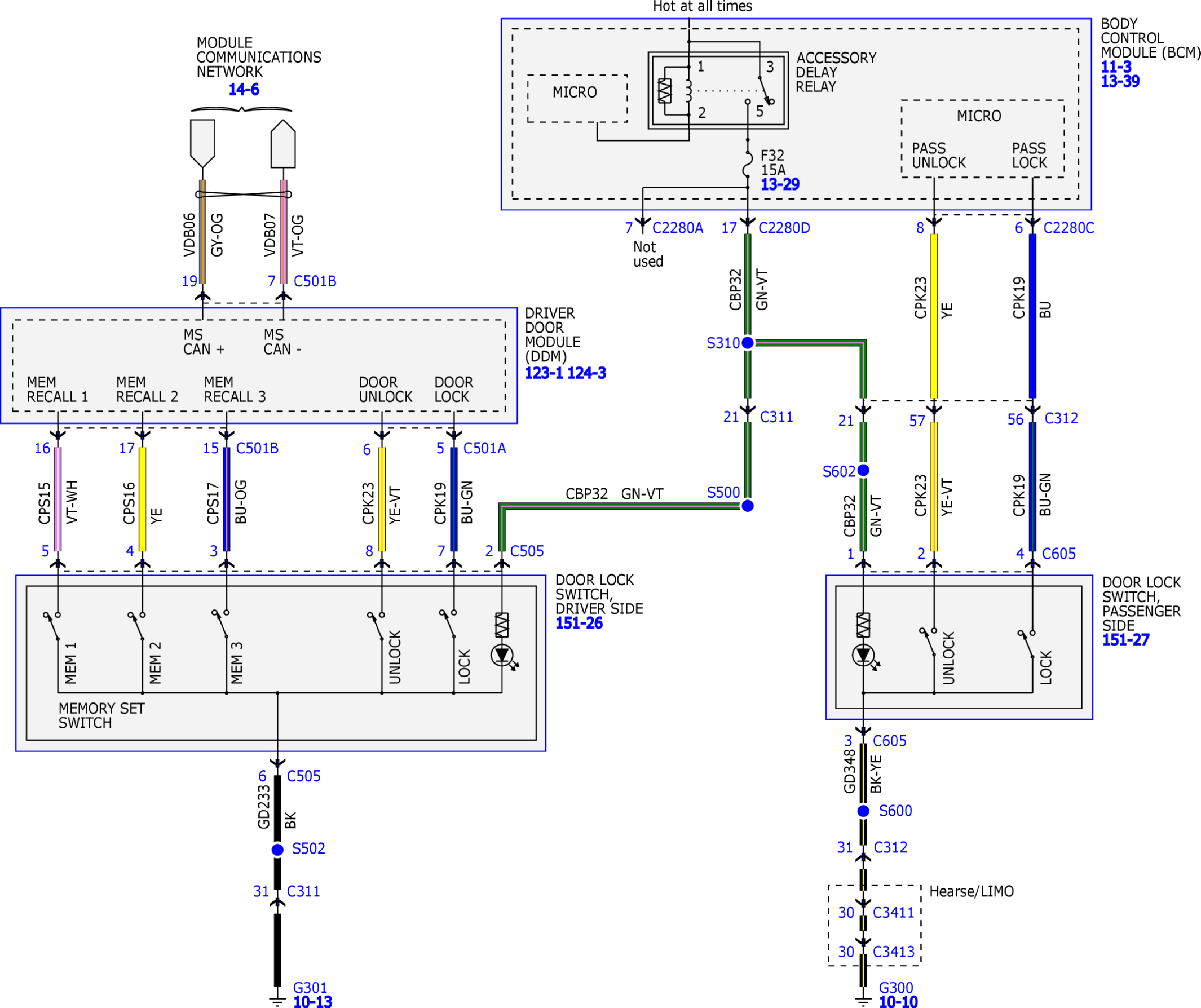Screen dimensions: 1201x1008
Task: Select splice point S500
Action: tap(748, 506)
